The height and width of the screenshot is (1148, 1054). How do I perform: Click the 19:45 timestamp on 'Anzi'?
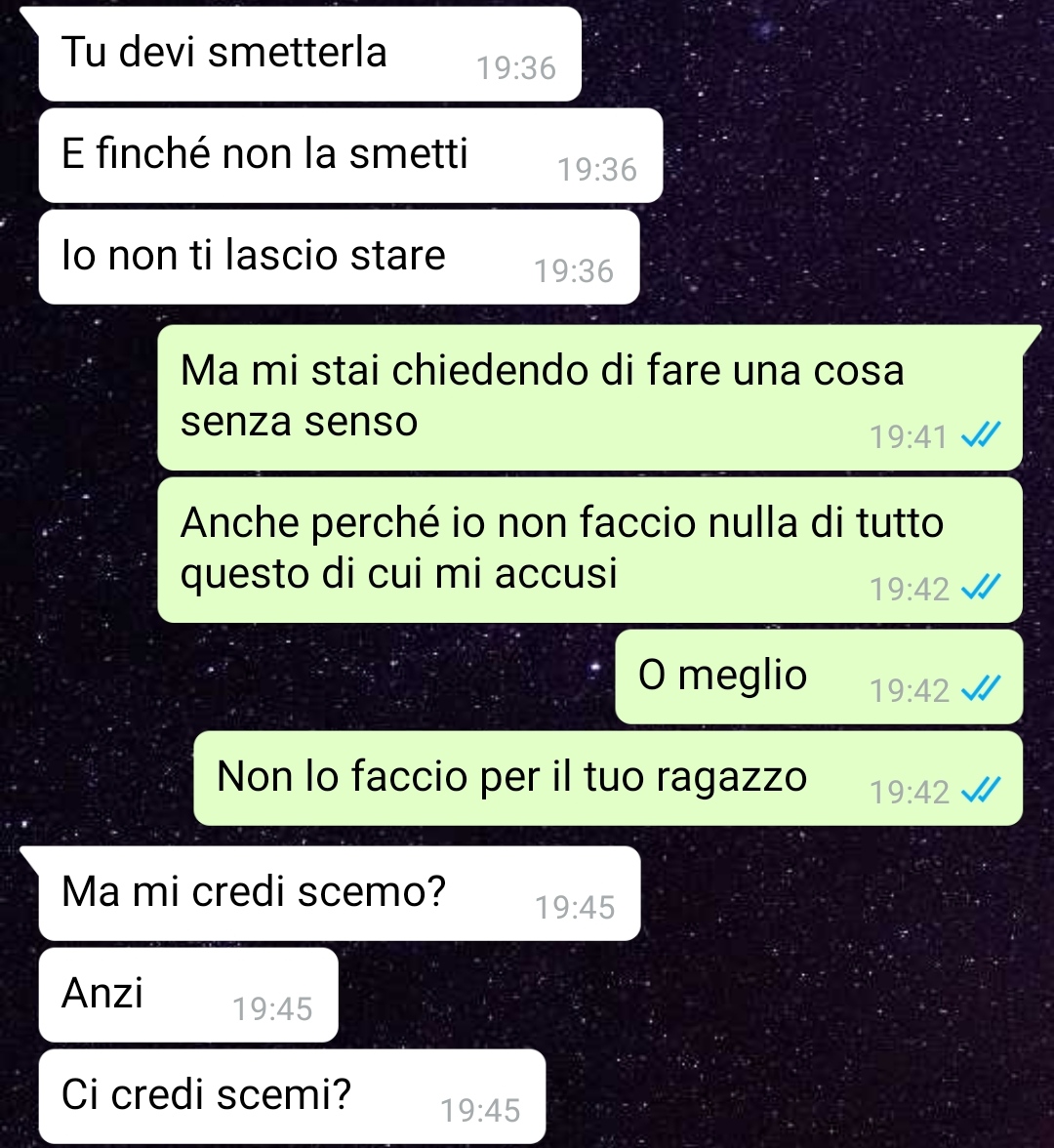click(x=273, y=1009)
